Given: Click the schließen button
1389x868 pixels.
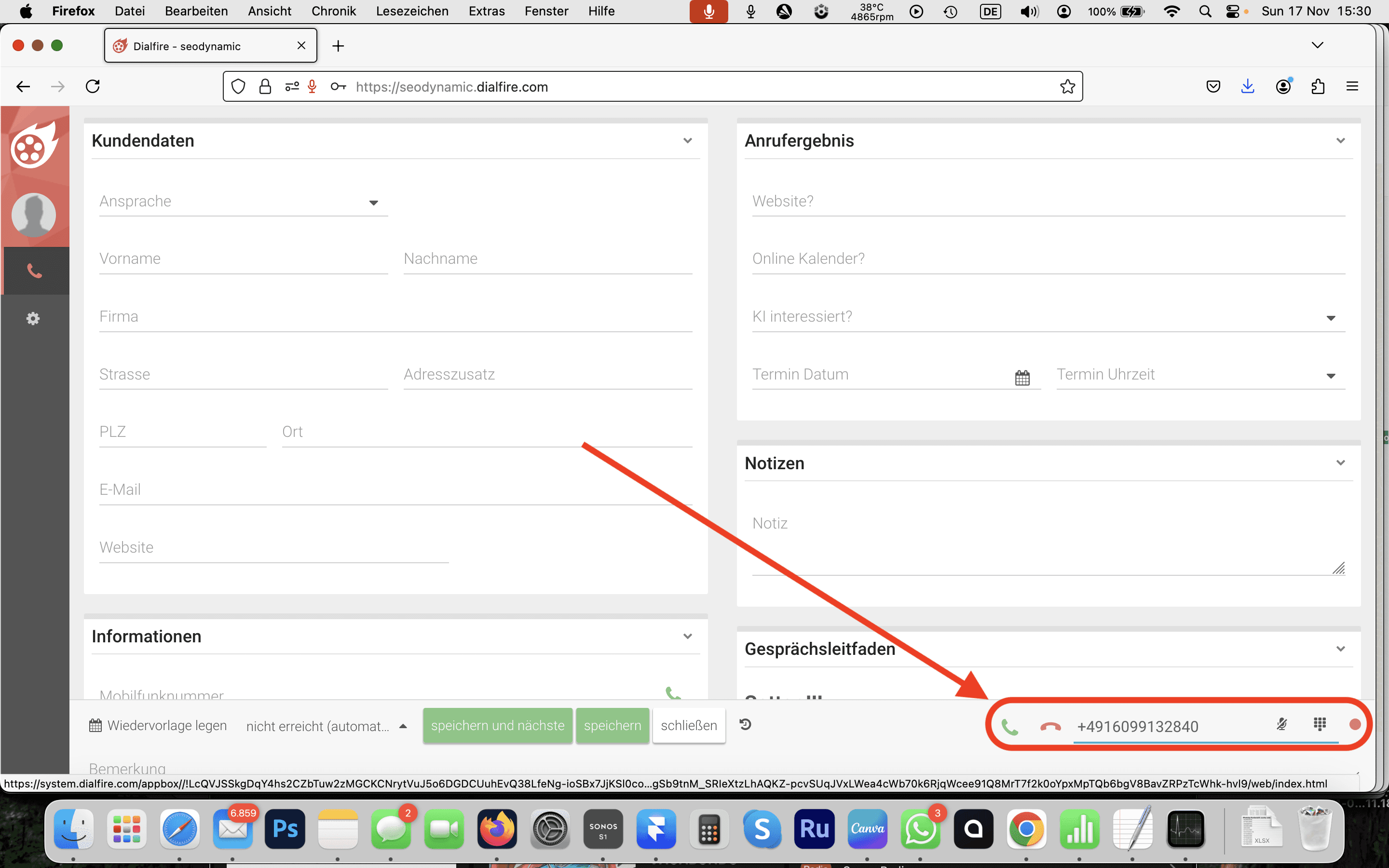Looking at the screenshot, I should pos(689,726).
